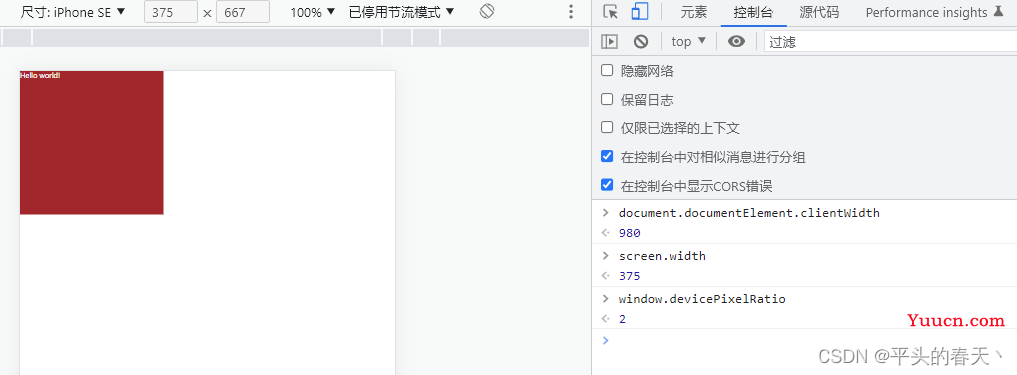This screenshot has width=1017, height=375.
Task: Open the 已停用节流模式 throttling dropdown
Action: point(401,12)
